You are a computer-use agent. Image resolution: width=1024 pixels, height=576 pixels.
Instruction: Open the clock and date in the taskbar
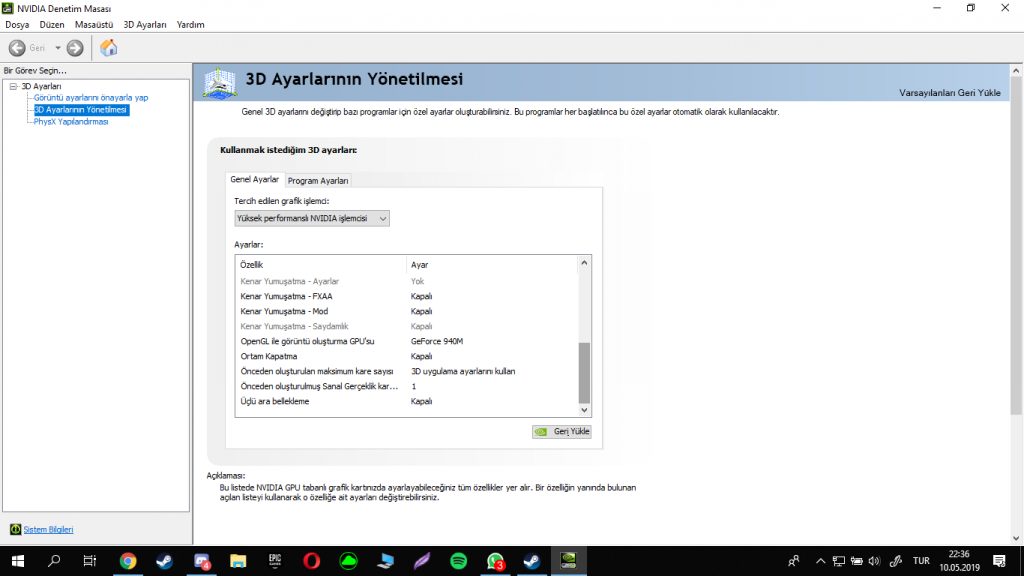click(x=959, y=561)
